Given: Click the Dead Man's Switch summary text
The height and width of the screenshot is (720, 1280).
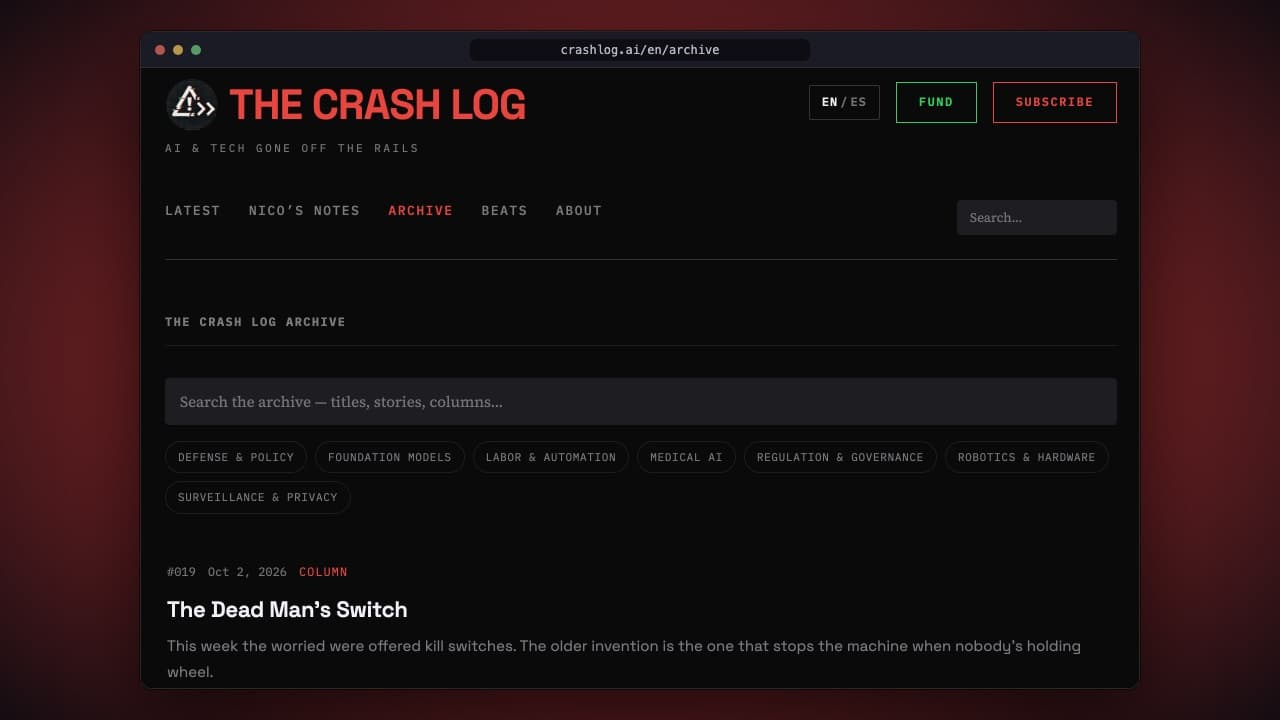Looking at the screenshot, I should (624, 659).
